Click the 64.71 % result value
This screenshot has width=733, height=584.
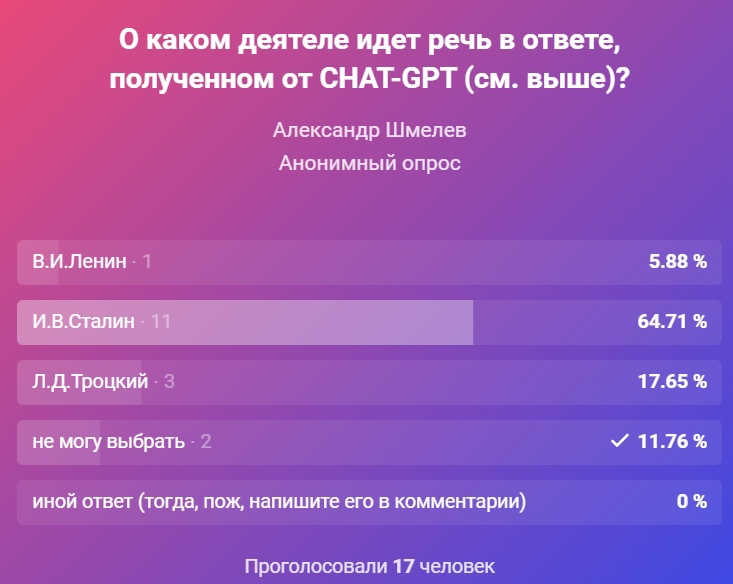coord(672,321)
